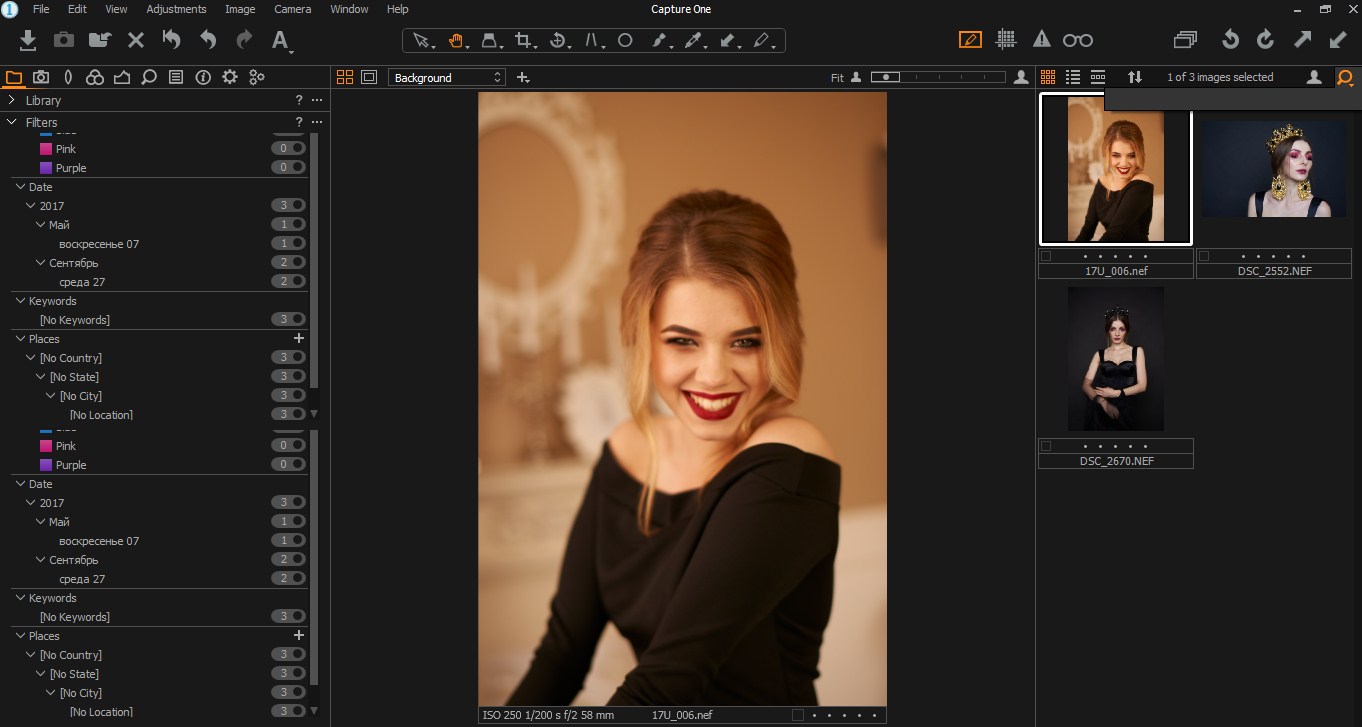Click the camera Capture toolbar icon
The image size is (1362, 727).
tap(64, 40)
